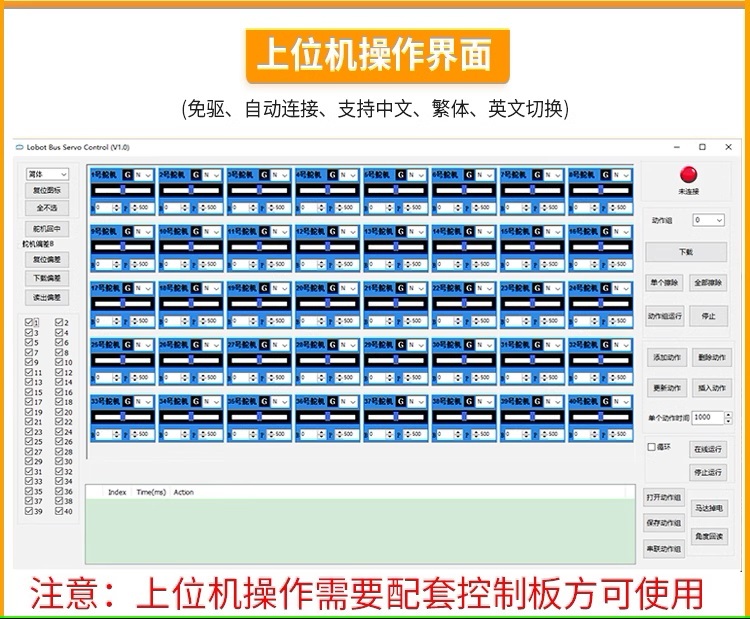
Task: Toggle servo 40 checkbox
Action: pyautogui.click(x=58, y=511)
